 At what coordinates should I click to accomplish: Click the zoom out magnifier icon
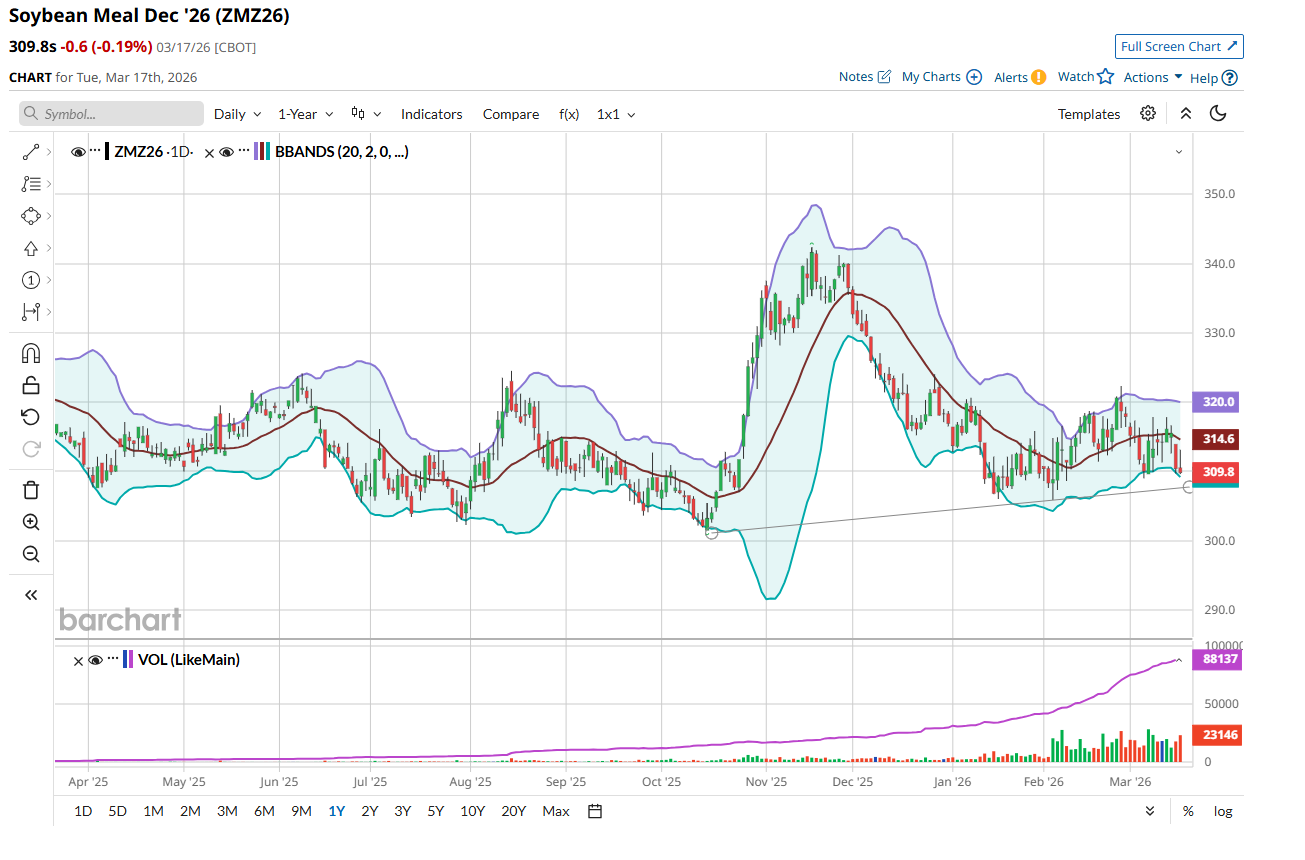[x=30, y=554]
